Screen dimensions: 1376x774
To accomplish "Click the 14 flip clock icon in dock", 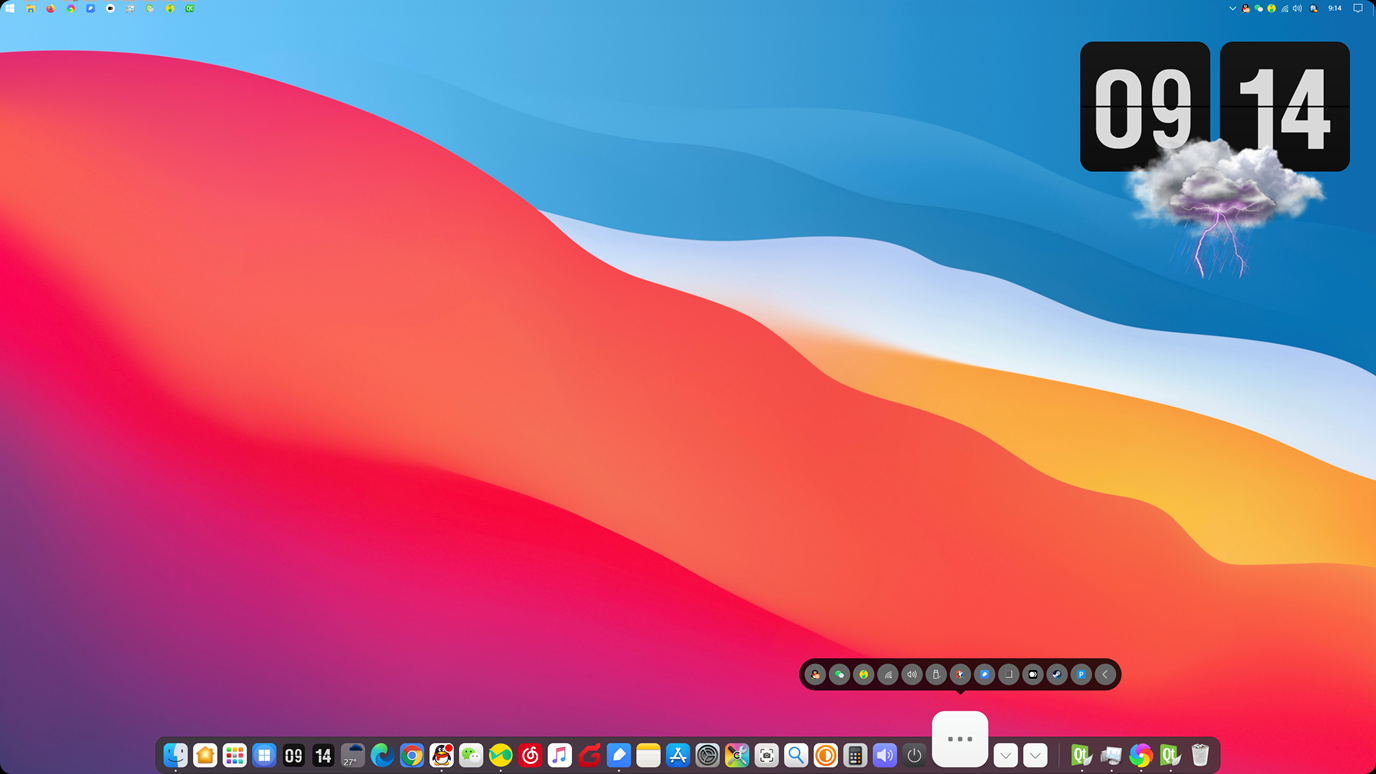I will [323, 755].
